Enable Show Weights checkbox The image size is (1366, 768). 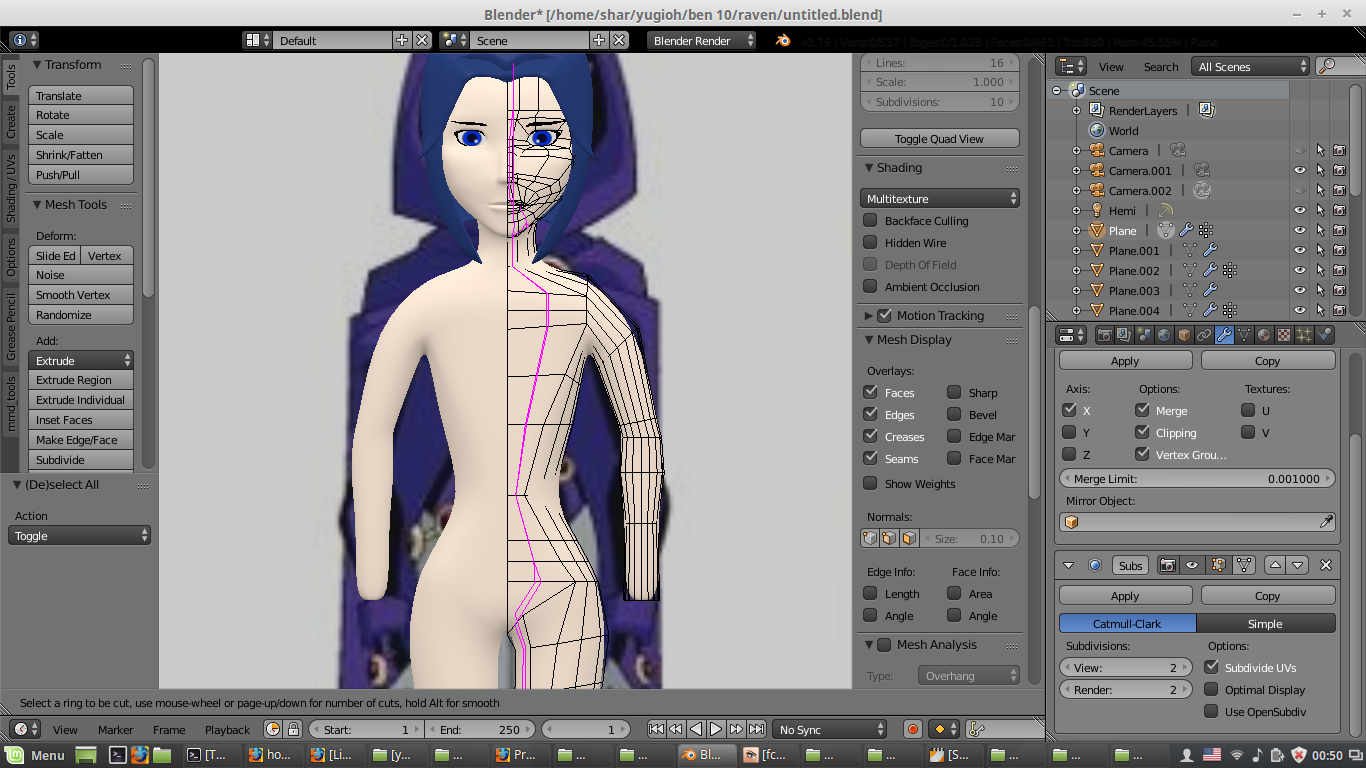(x=870, y=483)
